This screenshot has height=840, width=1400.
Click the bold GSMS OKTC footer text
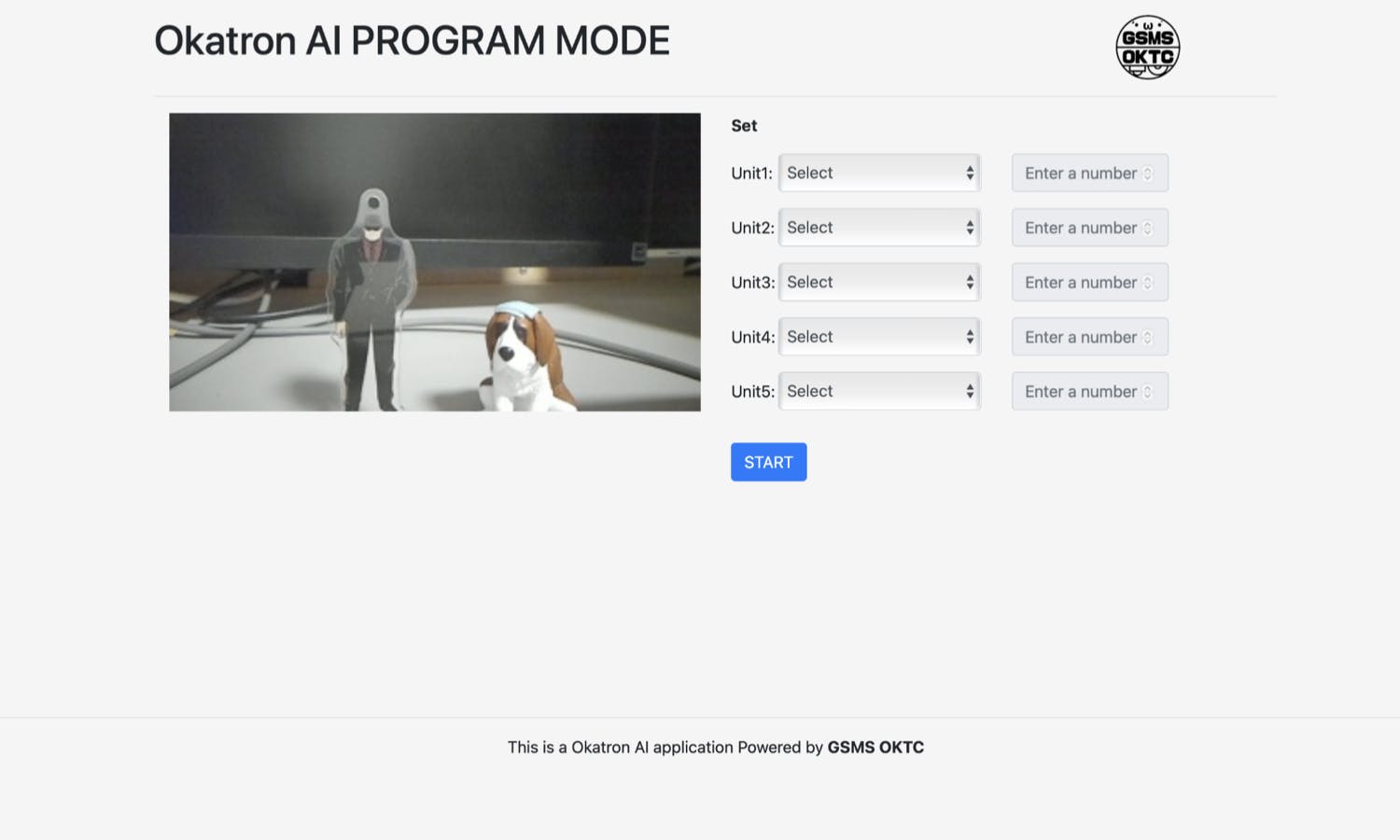pos(875,748)
